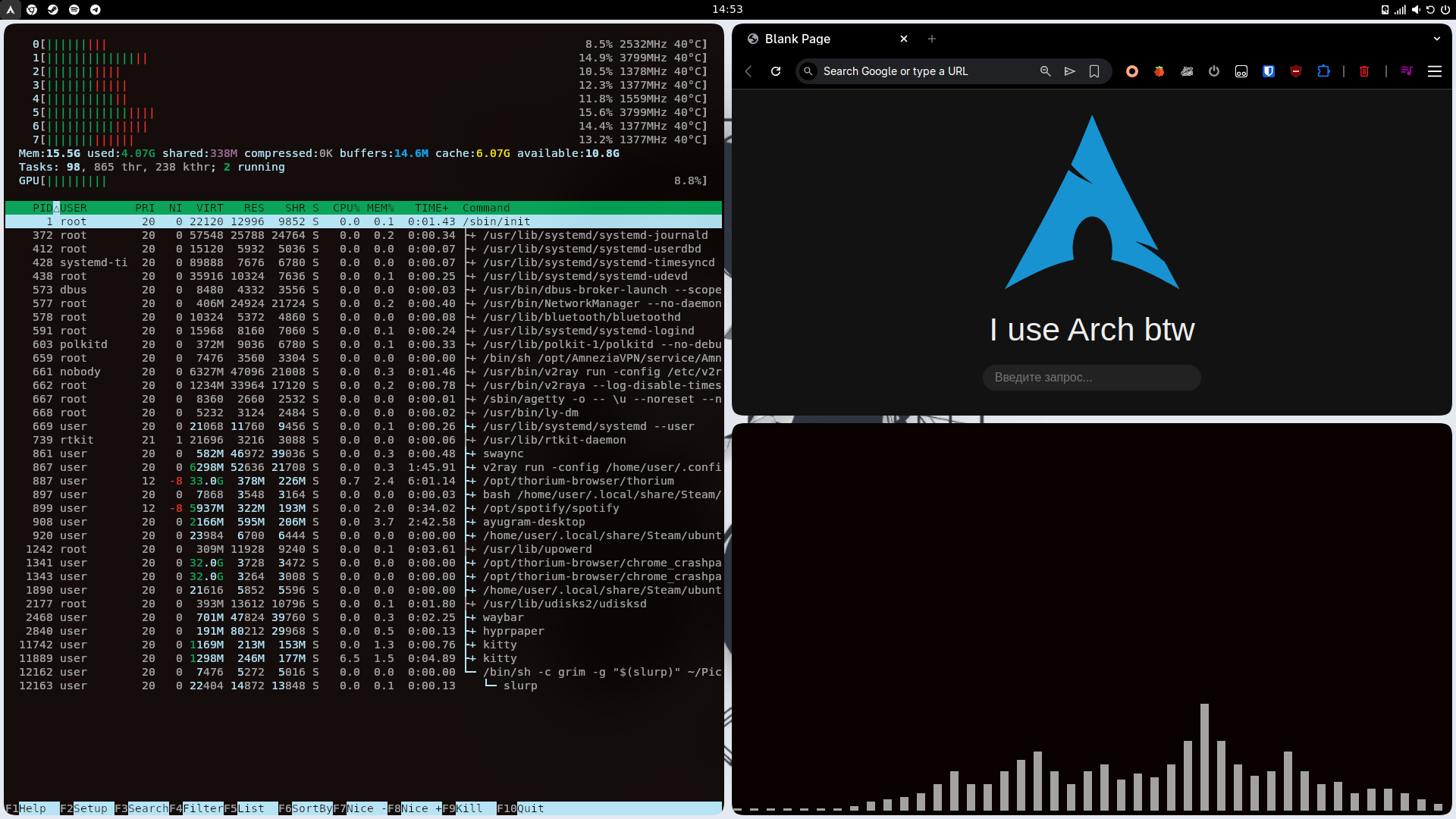Open the uBlock Origin red shield

click(1296, 71)
